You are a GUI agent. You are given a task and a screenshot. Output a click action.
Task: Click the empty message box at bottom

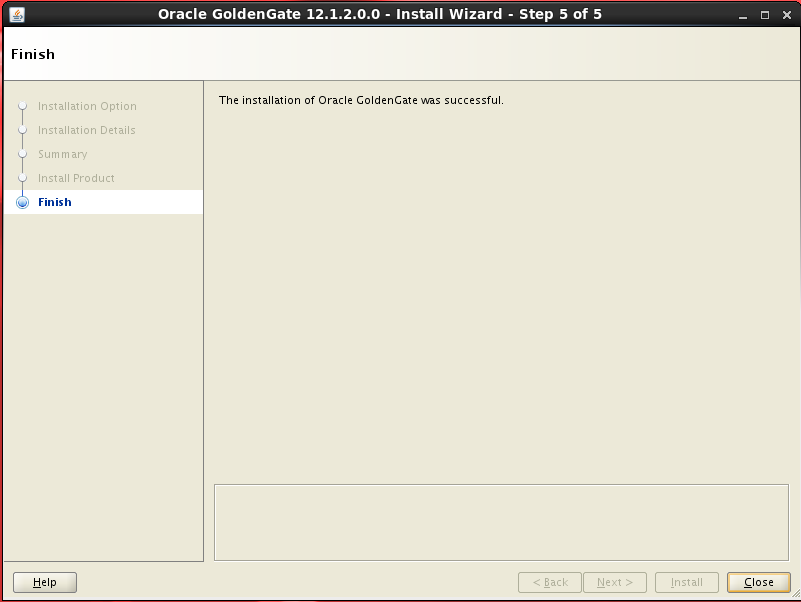pyautogui.click(x=502, y=522)
